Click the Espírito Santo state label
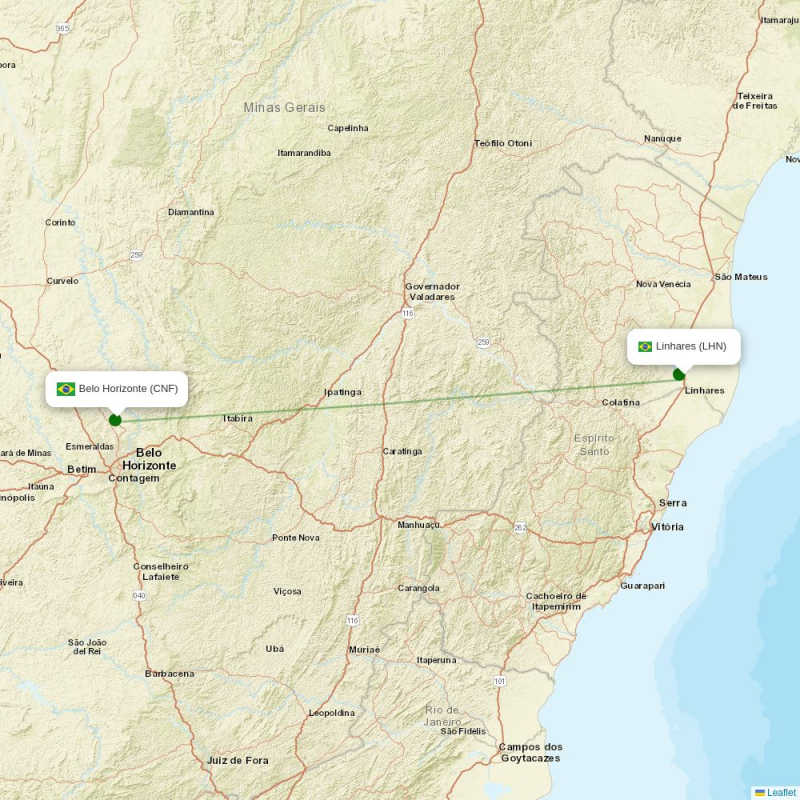 (594, 444)
